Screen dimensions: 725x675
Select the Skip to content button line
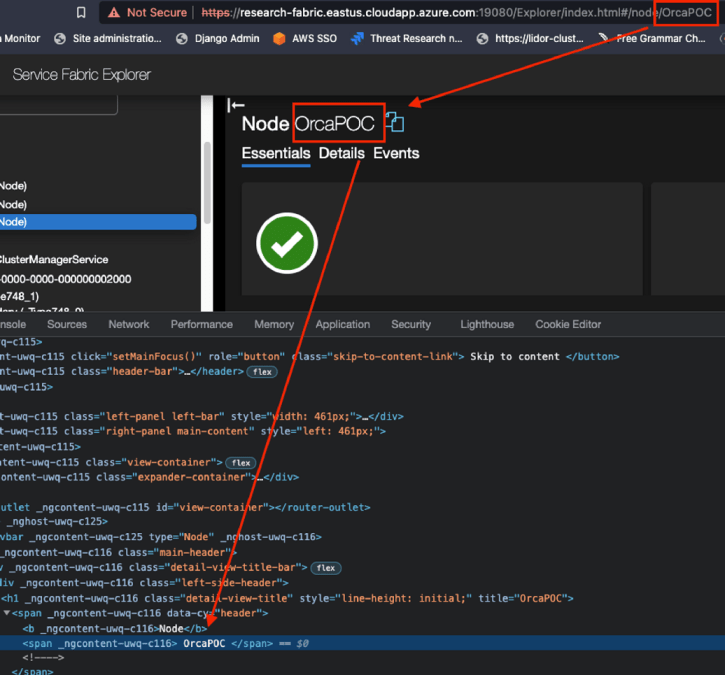click(309, 356)
